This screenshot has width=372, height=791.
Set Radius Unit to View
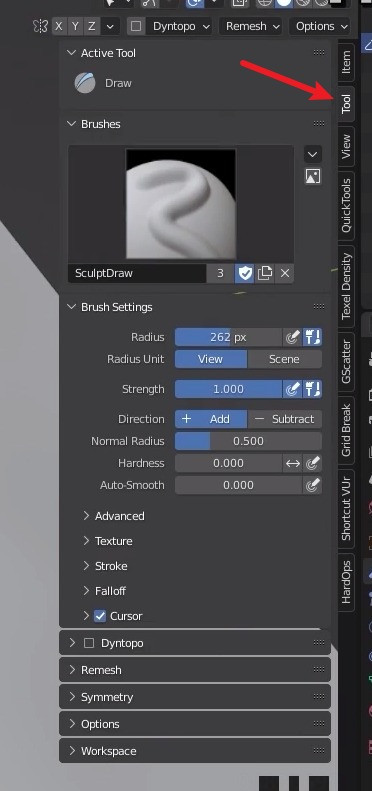click(x=211, y=359)
